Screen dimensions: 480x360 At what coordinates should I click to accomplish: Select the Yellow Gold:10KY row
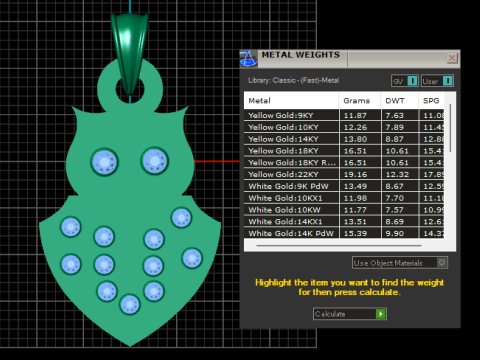344,127
